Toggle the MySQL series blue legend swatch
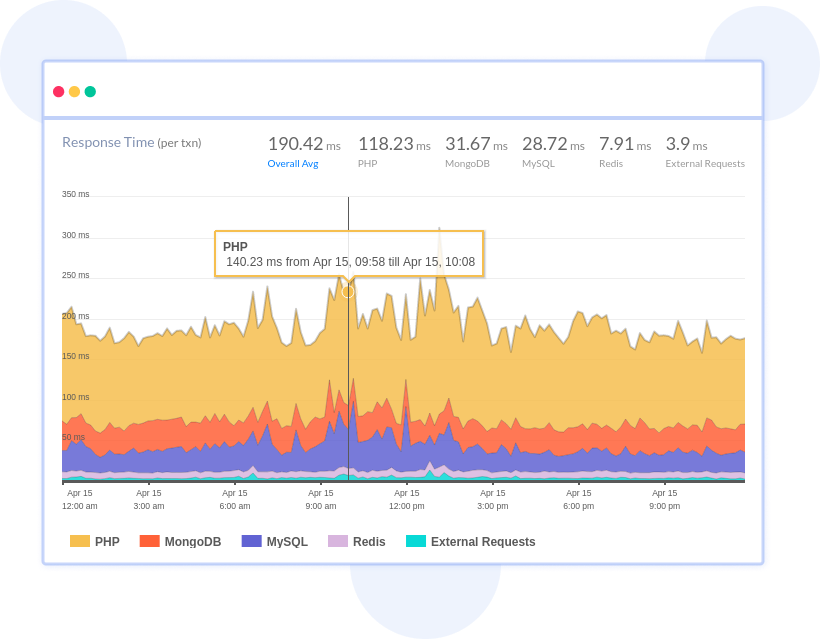Image resolution: width=820 pixels, height=639 pixels. (x=252, y=541)
